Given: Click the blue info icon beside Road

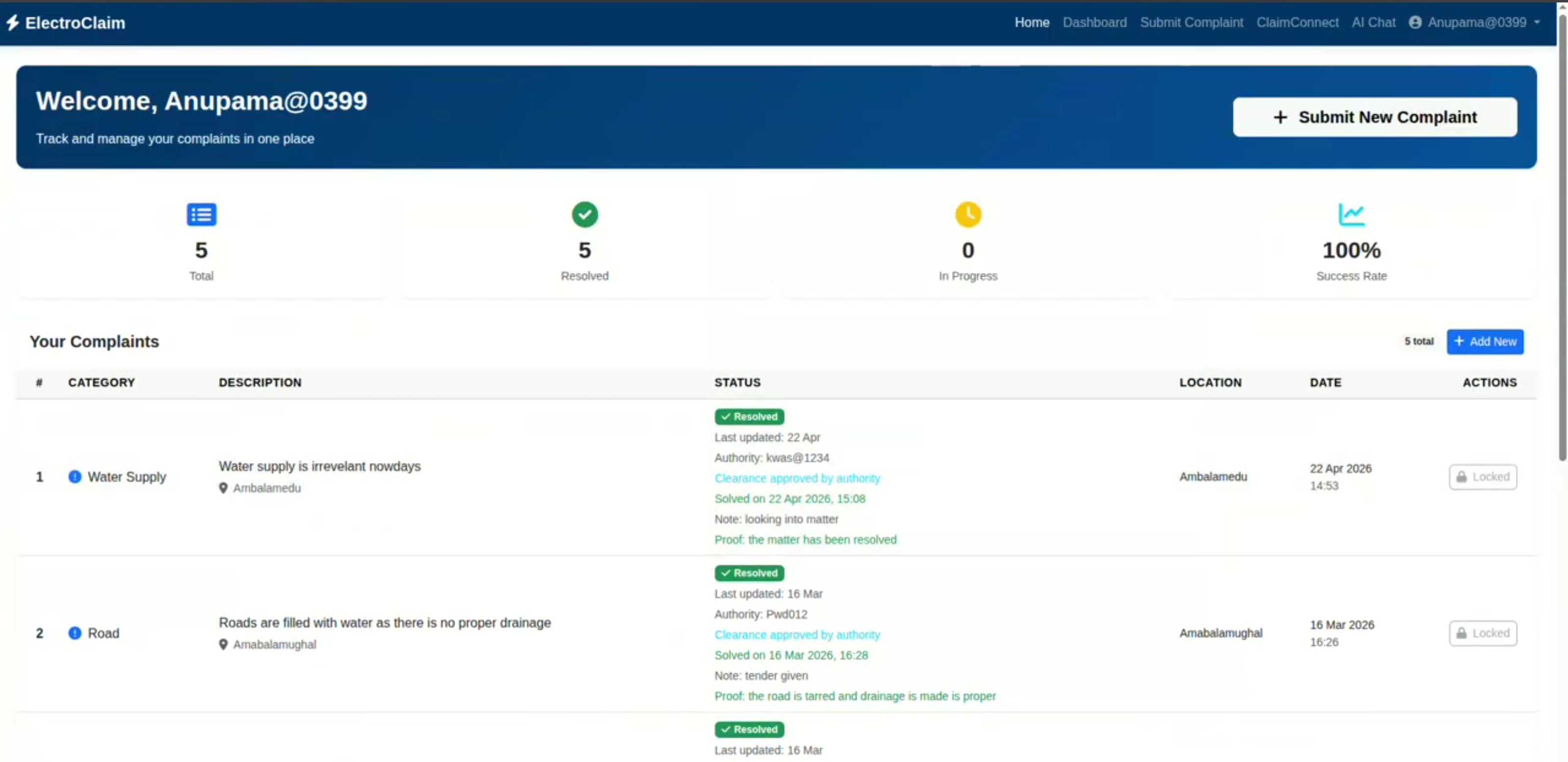Looking at the screenshot, I should click(74, 633).
